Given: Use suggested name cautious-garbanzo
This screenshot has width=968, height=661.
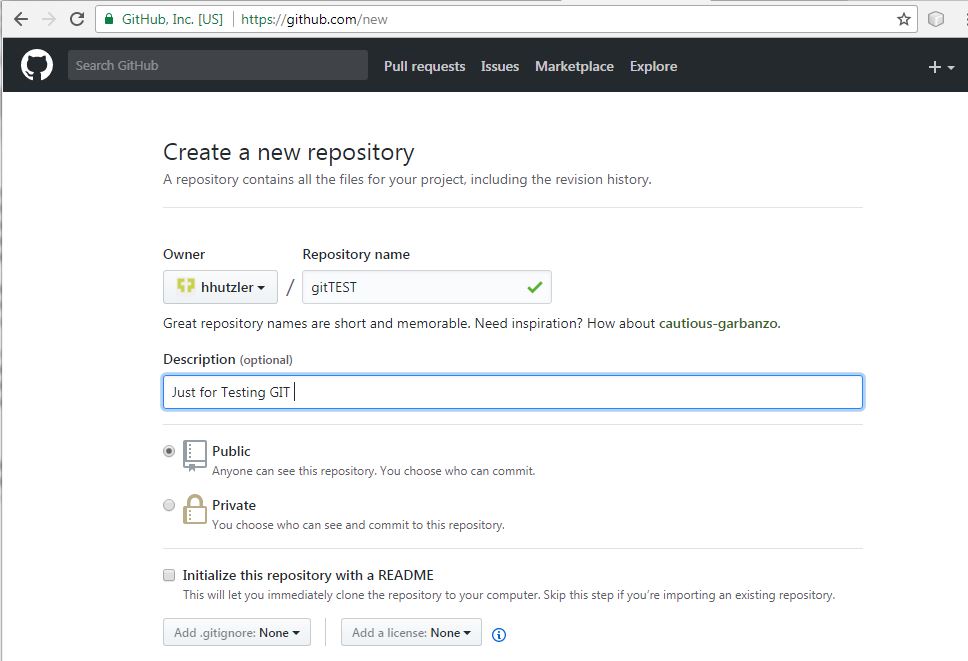Looking at the screenshot, I should [x=719, y=323].
